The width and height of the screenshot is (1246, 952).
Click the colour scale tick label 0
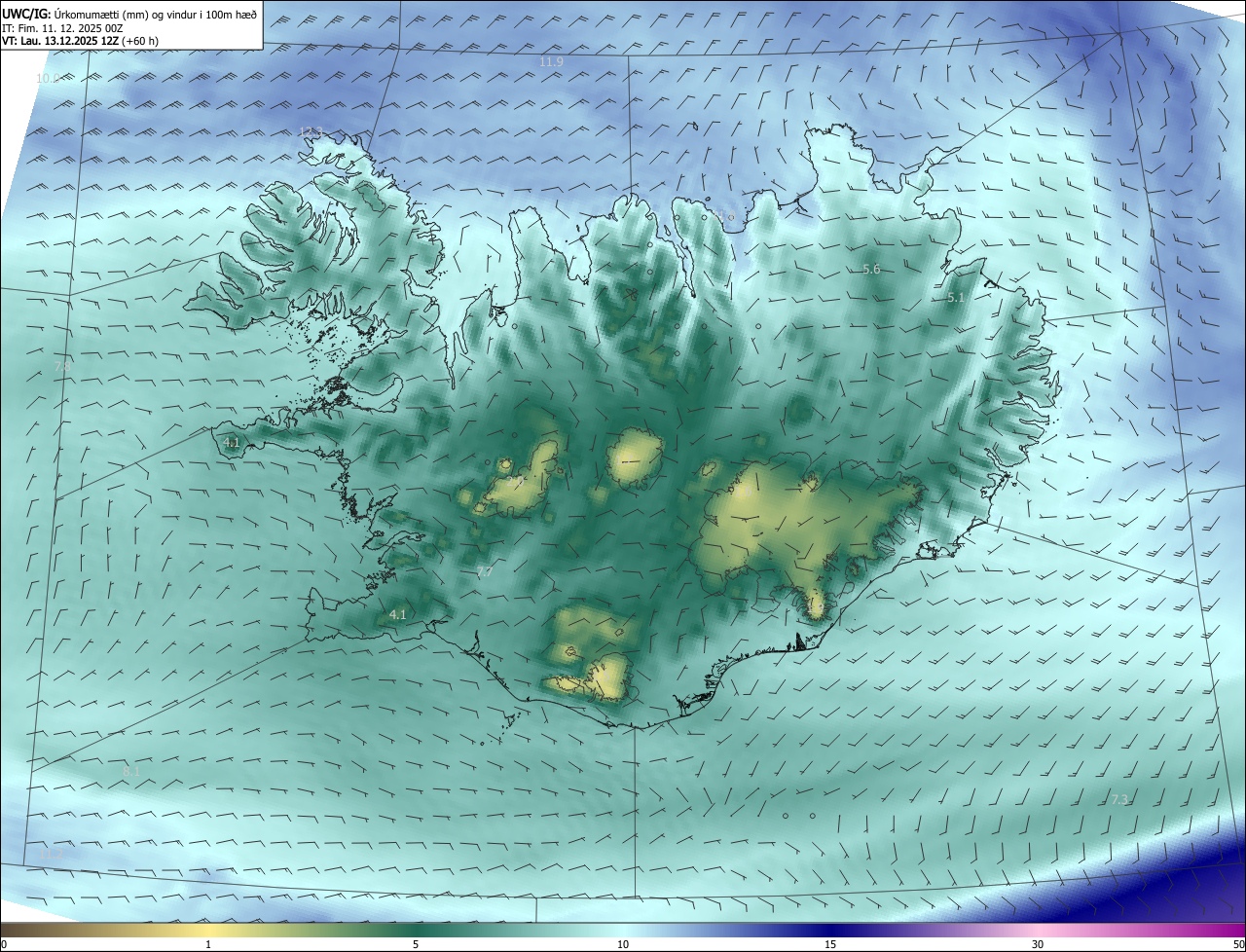4,944
